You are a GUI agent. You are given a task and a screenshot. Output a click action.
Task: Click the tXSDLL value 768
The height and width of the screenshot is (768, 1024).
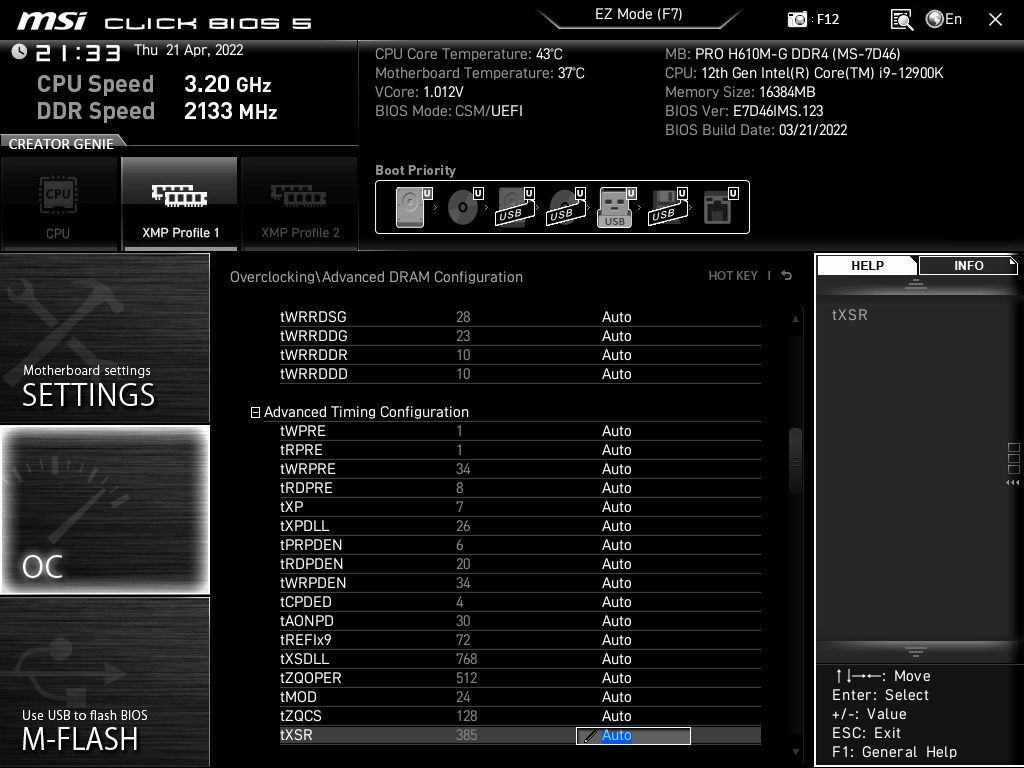click(466, 658)
